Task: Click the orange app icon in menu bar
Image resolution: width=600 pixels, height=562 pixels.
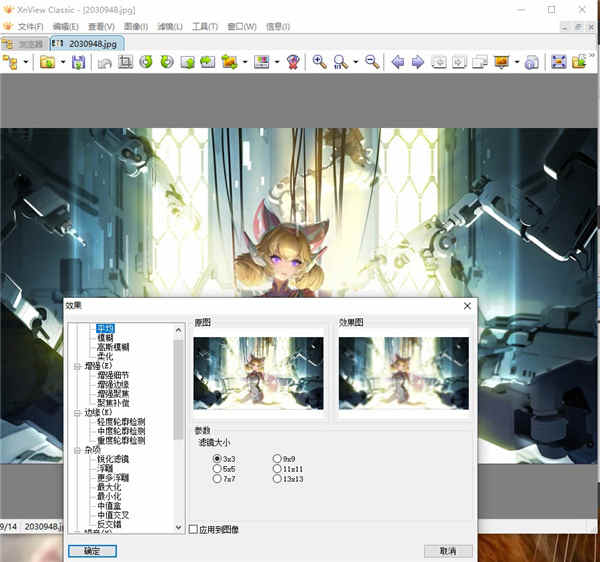Action: [8, 26]
